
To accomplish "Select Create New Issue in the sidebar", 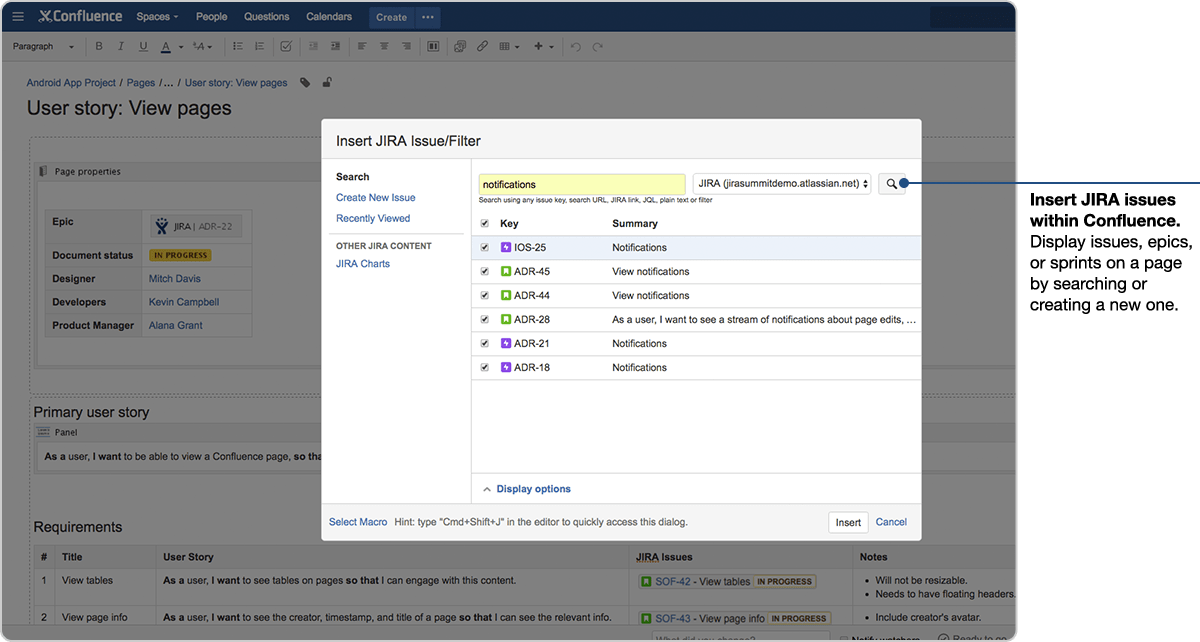I will point(375,198).
